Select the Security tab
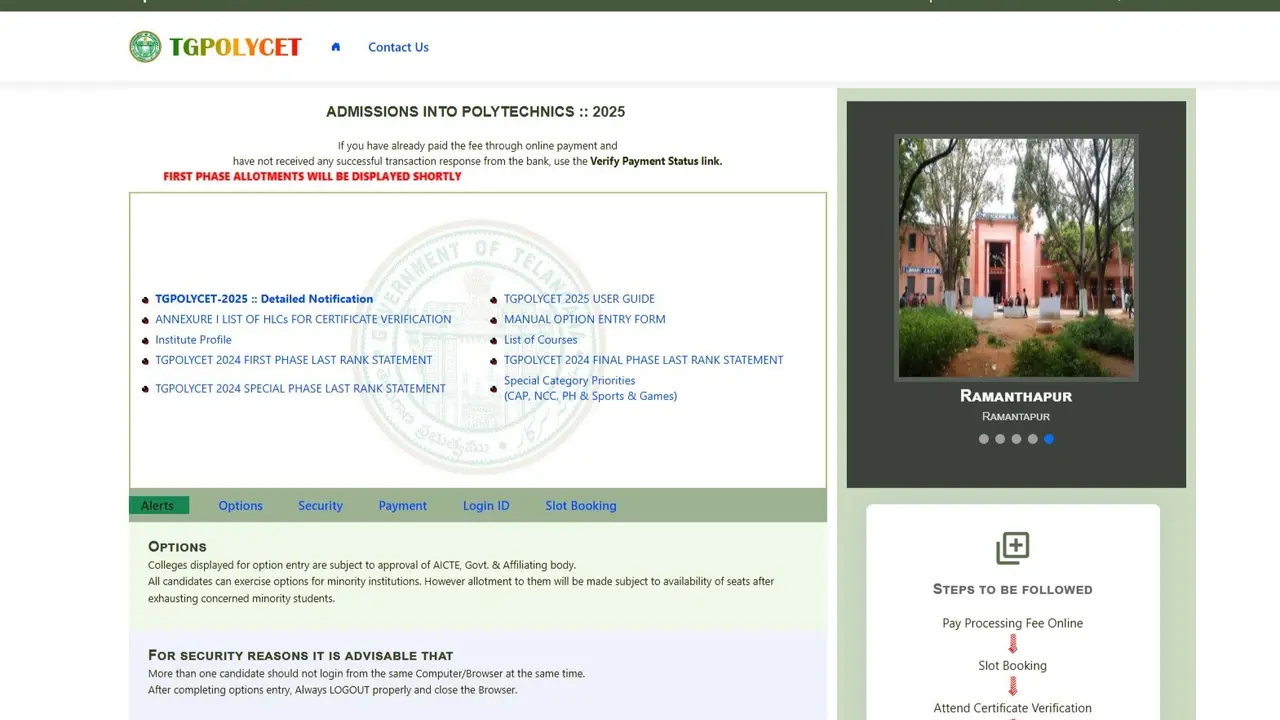 point(320,505)
